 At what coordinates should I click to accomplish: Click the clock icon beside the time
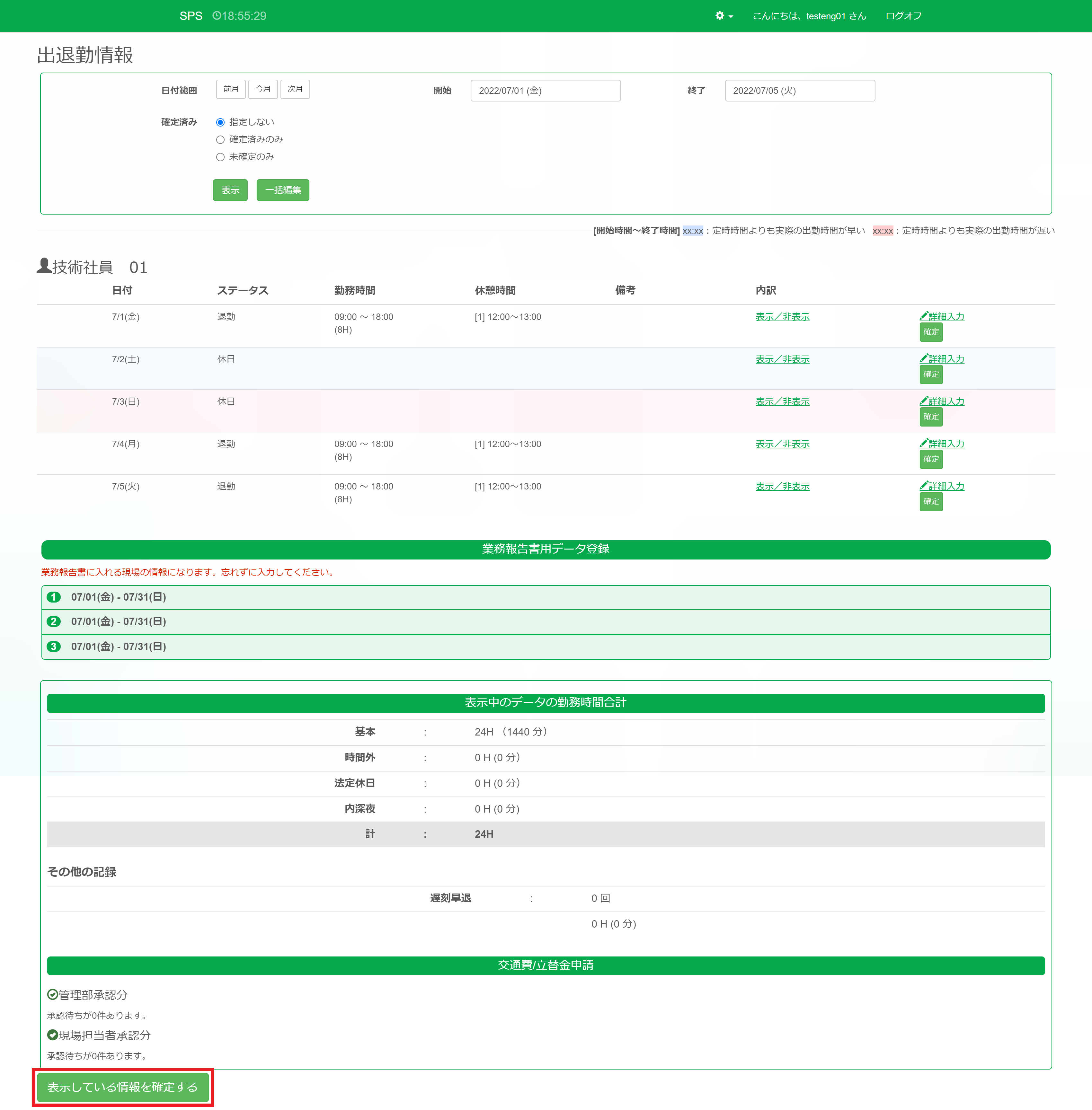tap(216, 16)
